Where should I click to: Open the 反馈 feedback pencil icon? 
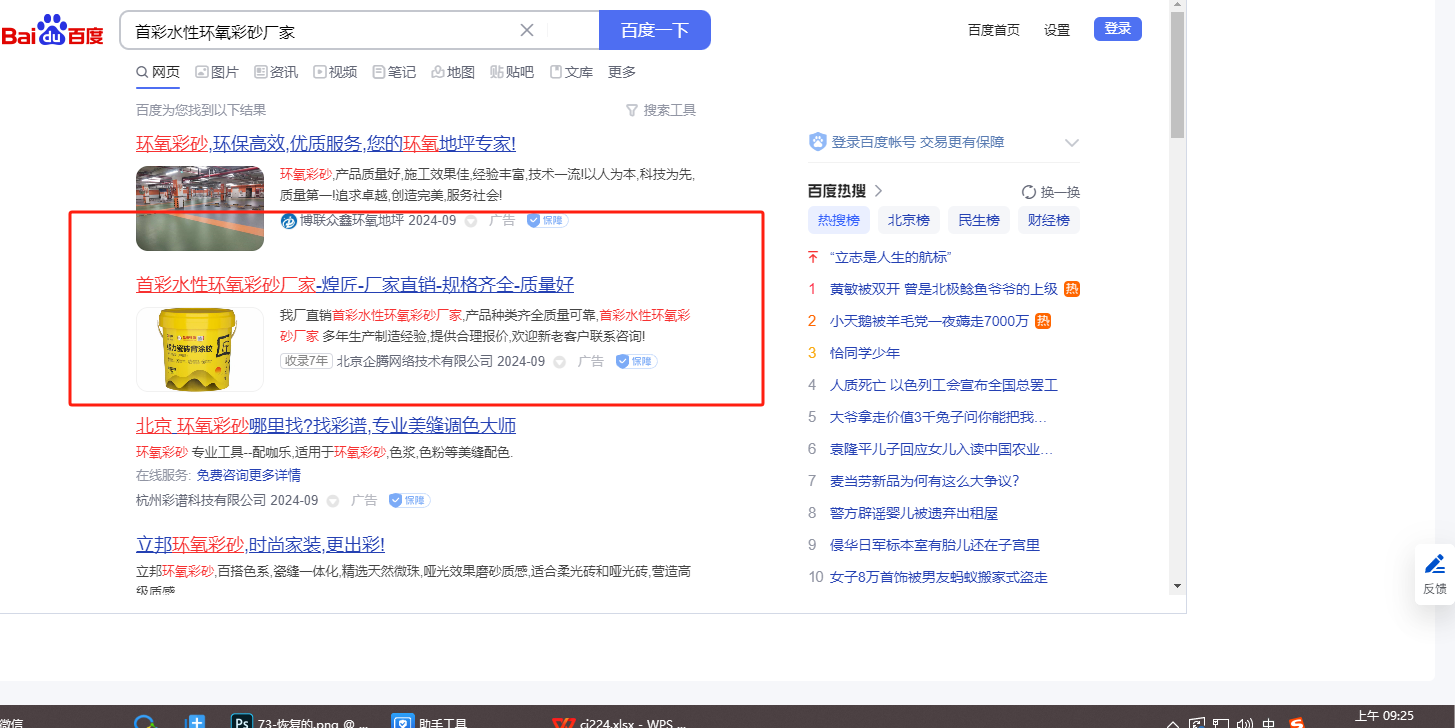[x=1435, y=564]
